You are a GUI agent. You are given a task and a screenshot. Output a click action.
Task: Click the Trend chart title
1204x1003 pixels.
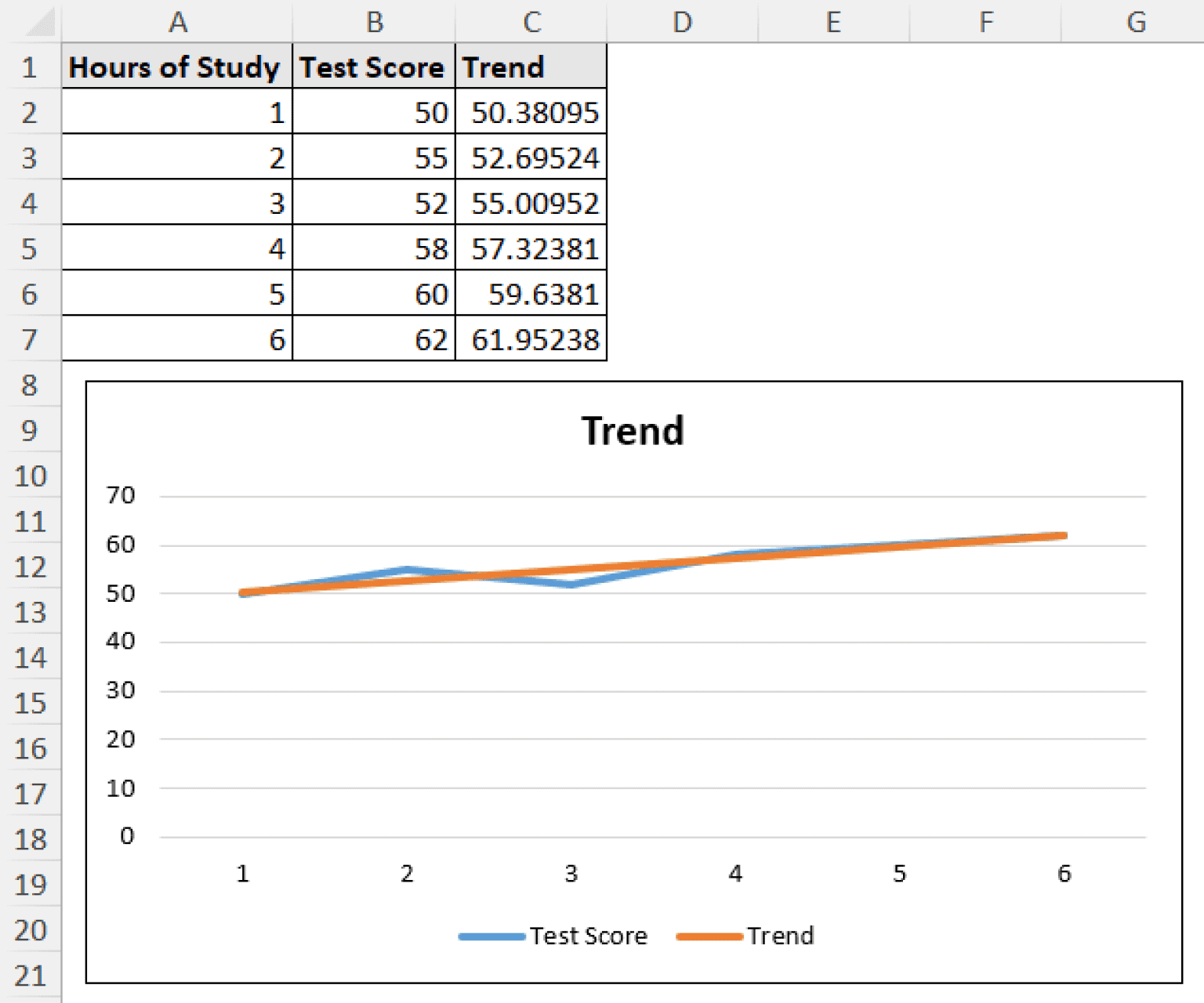pos(633,429)
